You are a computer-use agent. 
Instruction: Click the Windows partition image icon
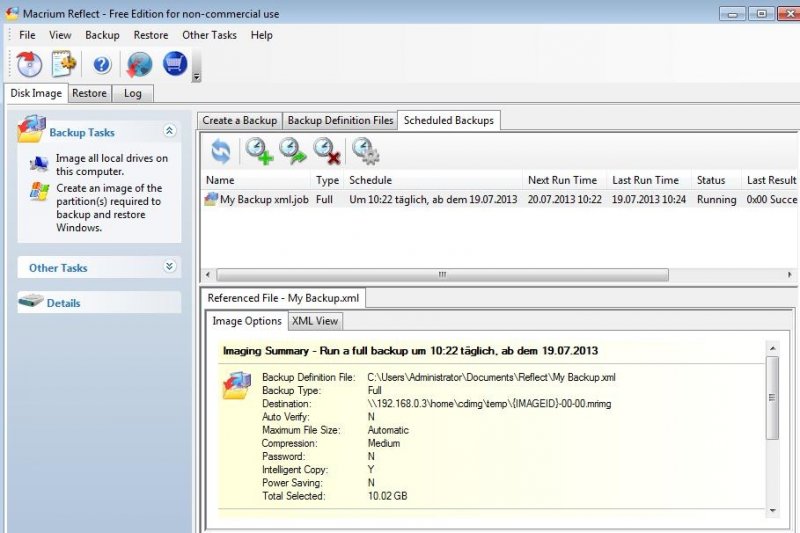point(39,191)
